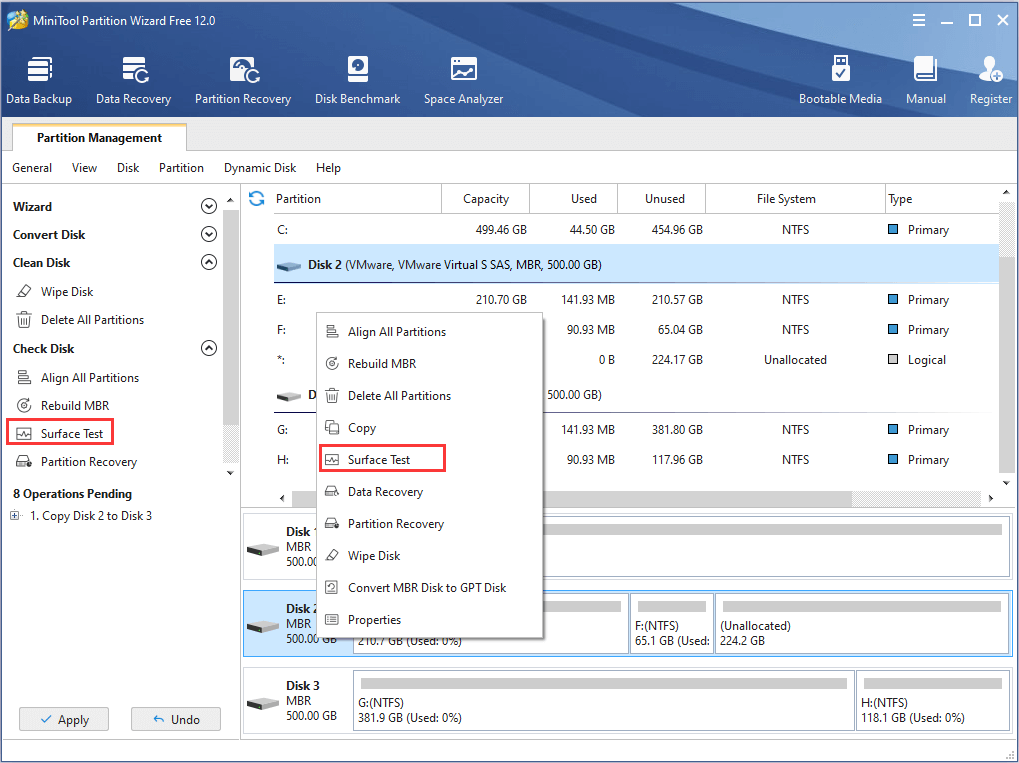This screenshot has height=763, width=1019.
Task: Choose Delete All Partitions in the sidebar
Action: [80, 320]
